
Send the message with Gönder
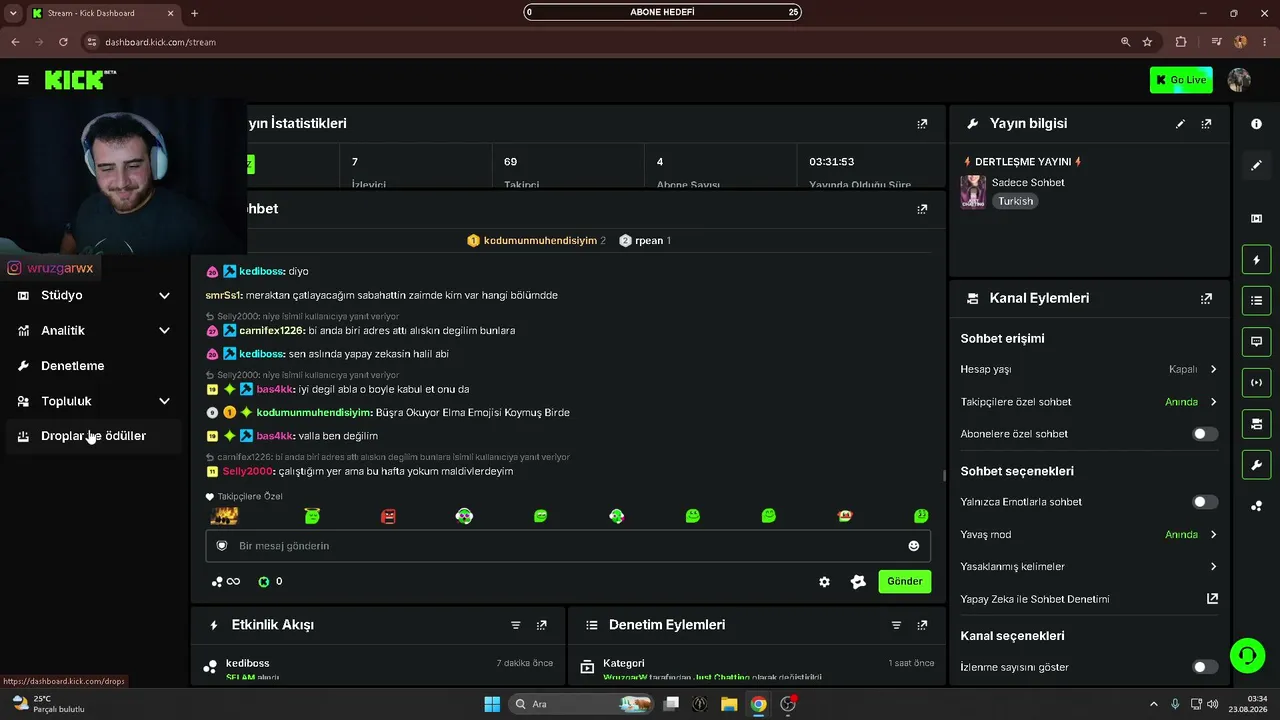pyautogui.click(x=905, y=582)
